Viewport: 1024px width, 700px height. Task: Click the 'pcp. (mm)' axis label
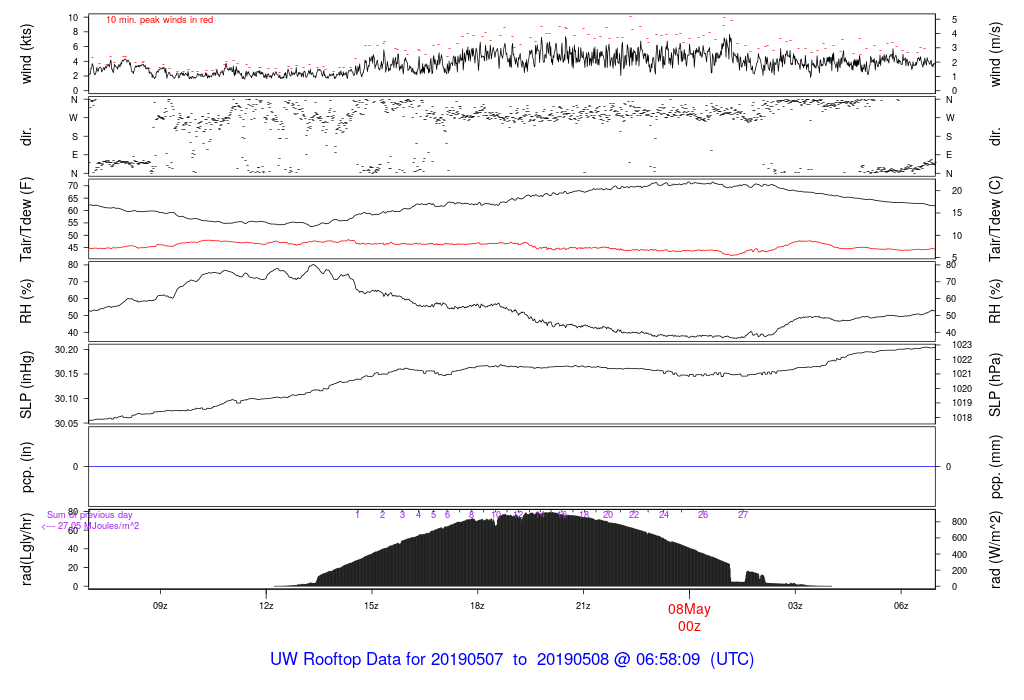coord(994,467)
